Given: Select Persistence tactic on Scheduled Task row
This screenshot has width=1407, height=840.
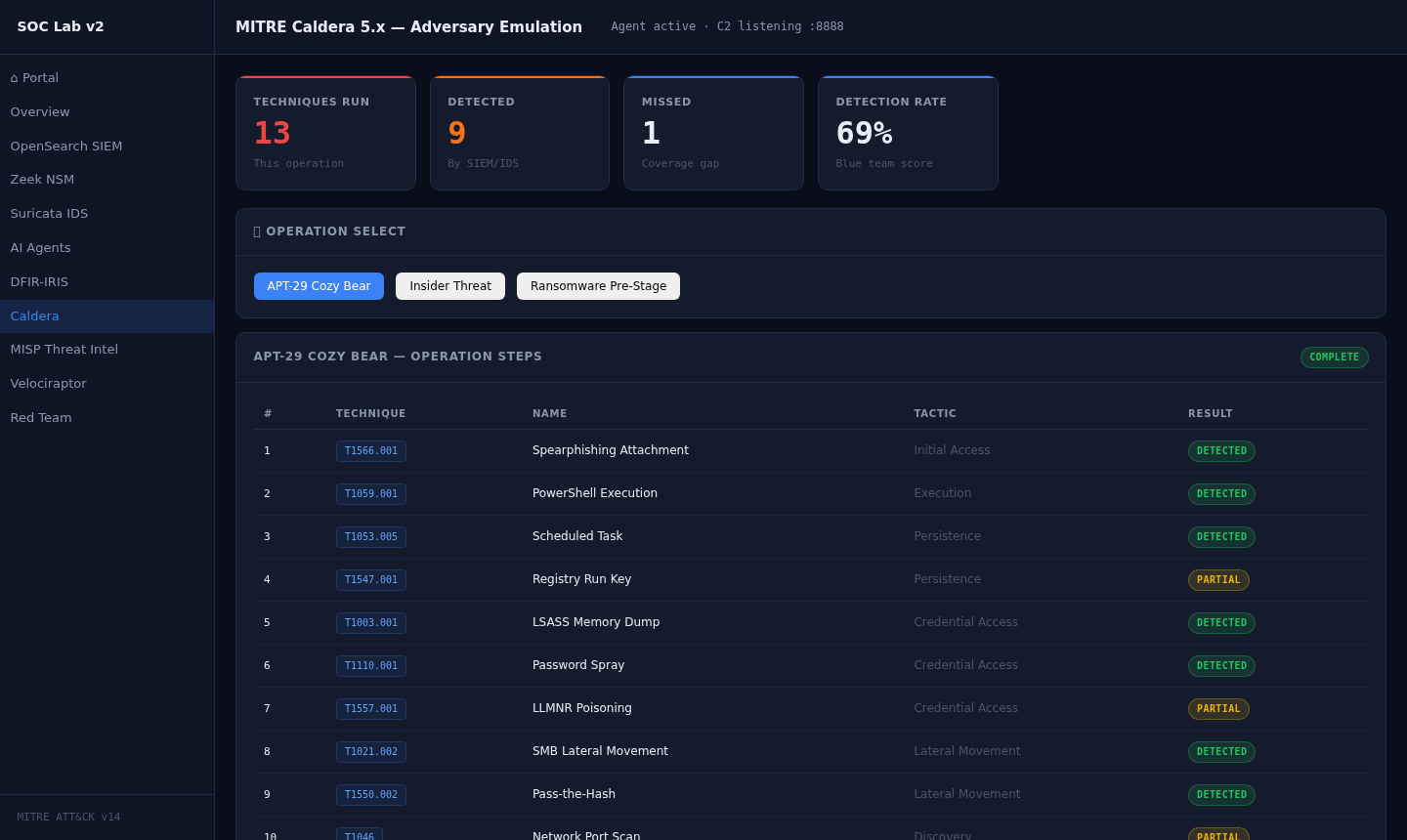Looking at the screenshot, I should (x=948, y=536).
